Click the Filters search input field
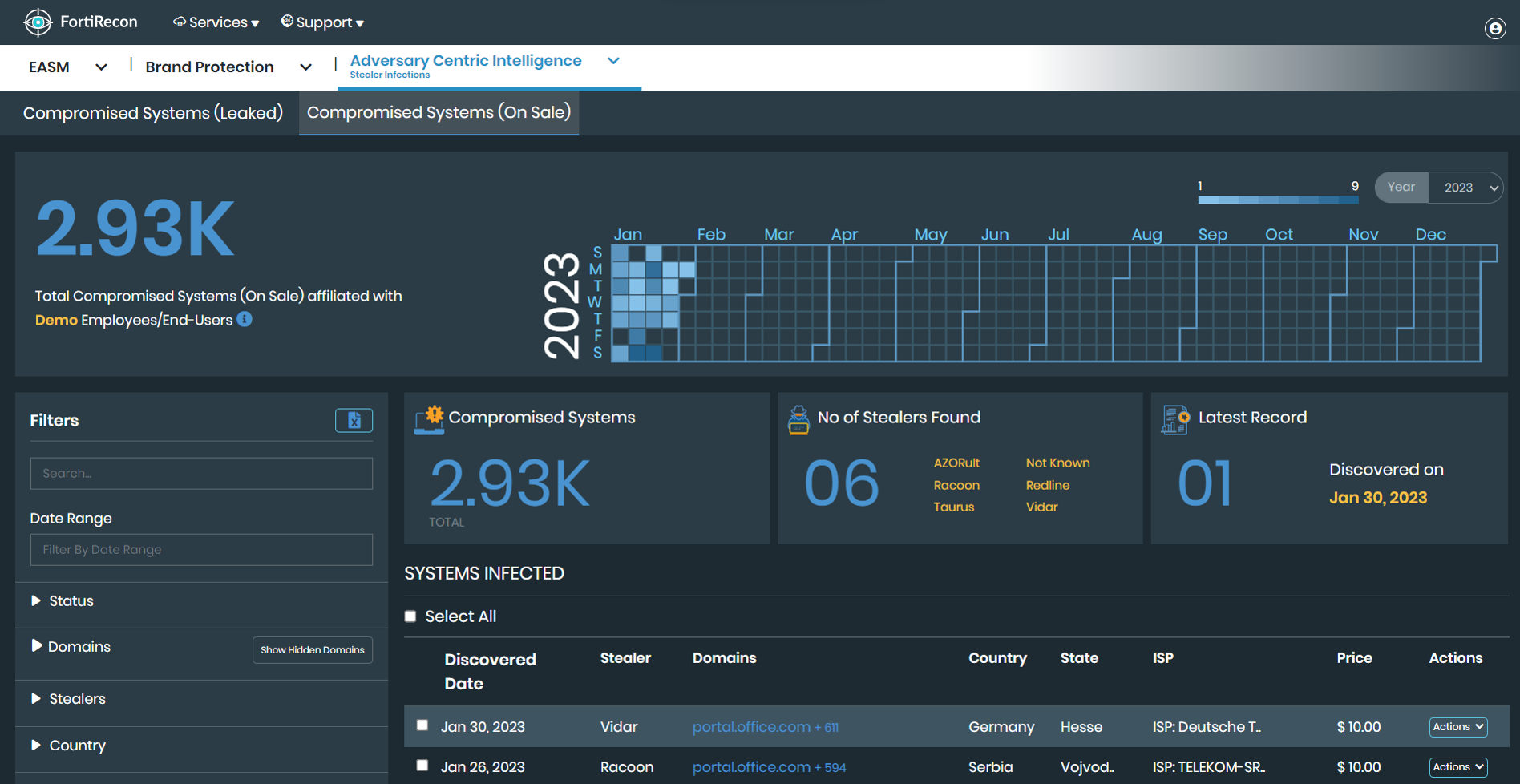1520x784 pixels. click(200, 473)
